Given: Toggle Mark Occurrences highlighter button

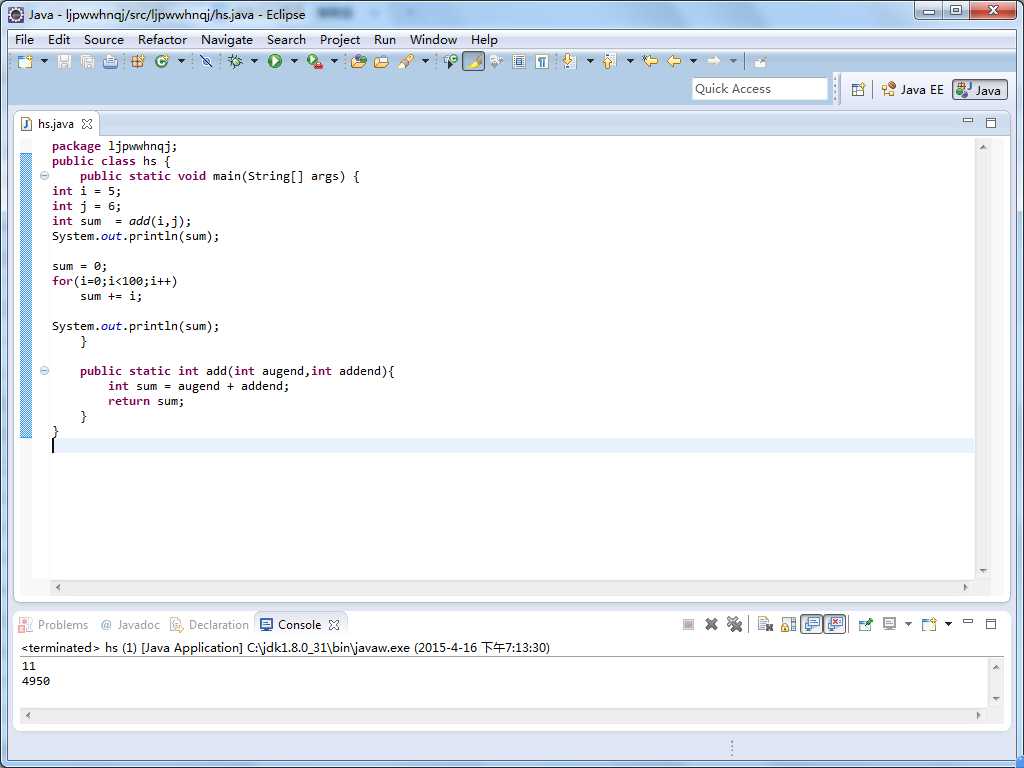Looking at the screenshot, I should tap(473, 62).
